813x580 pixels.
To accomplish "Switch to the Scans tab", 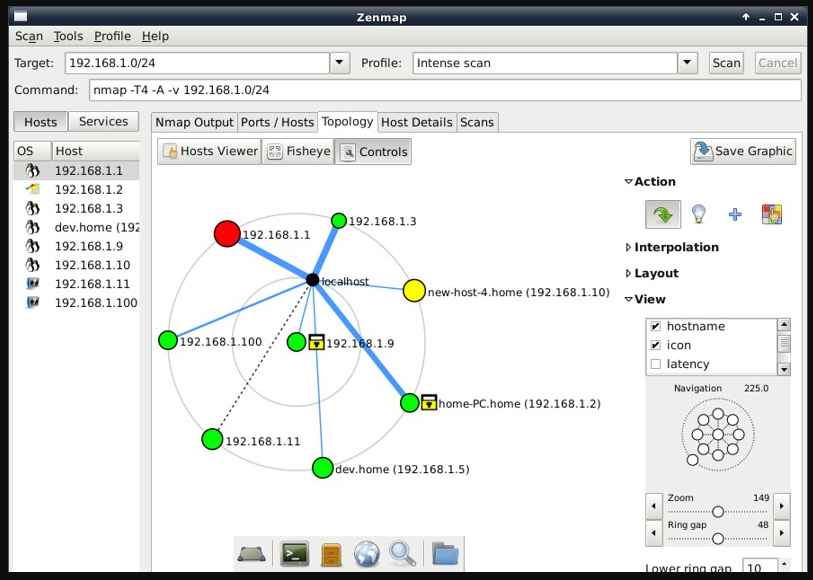I will point(477,122).
